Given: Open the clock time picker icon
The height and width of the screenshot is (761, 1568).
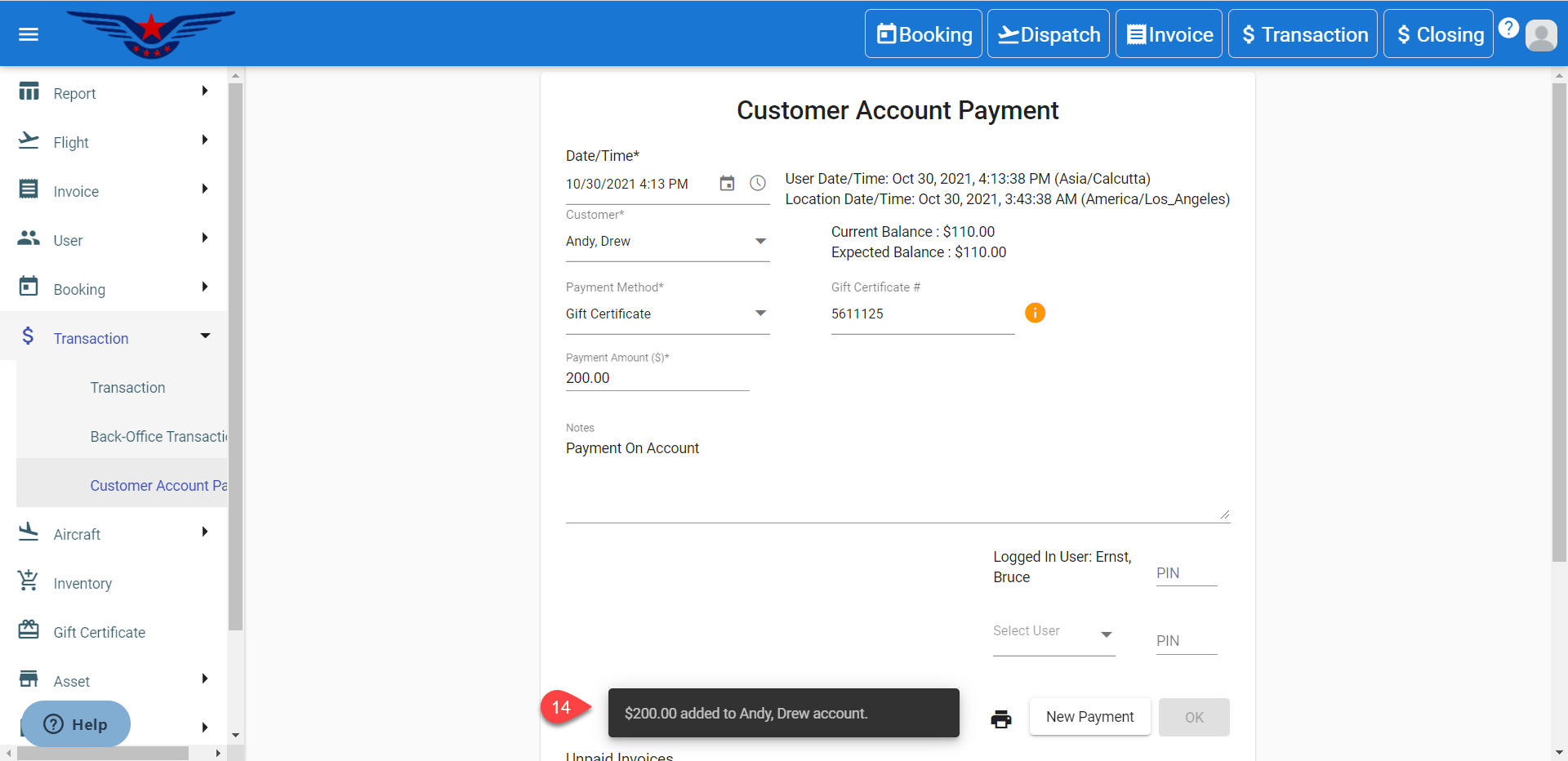Looking at the screenshot, I should pyautogui.click(x=758, y=184).
